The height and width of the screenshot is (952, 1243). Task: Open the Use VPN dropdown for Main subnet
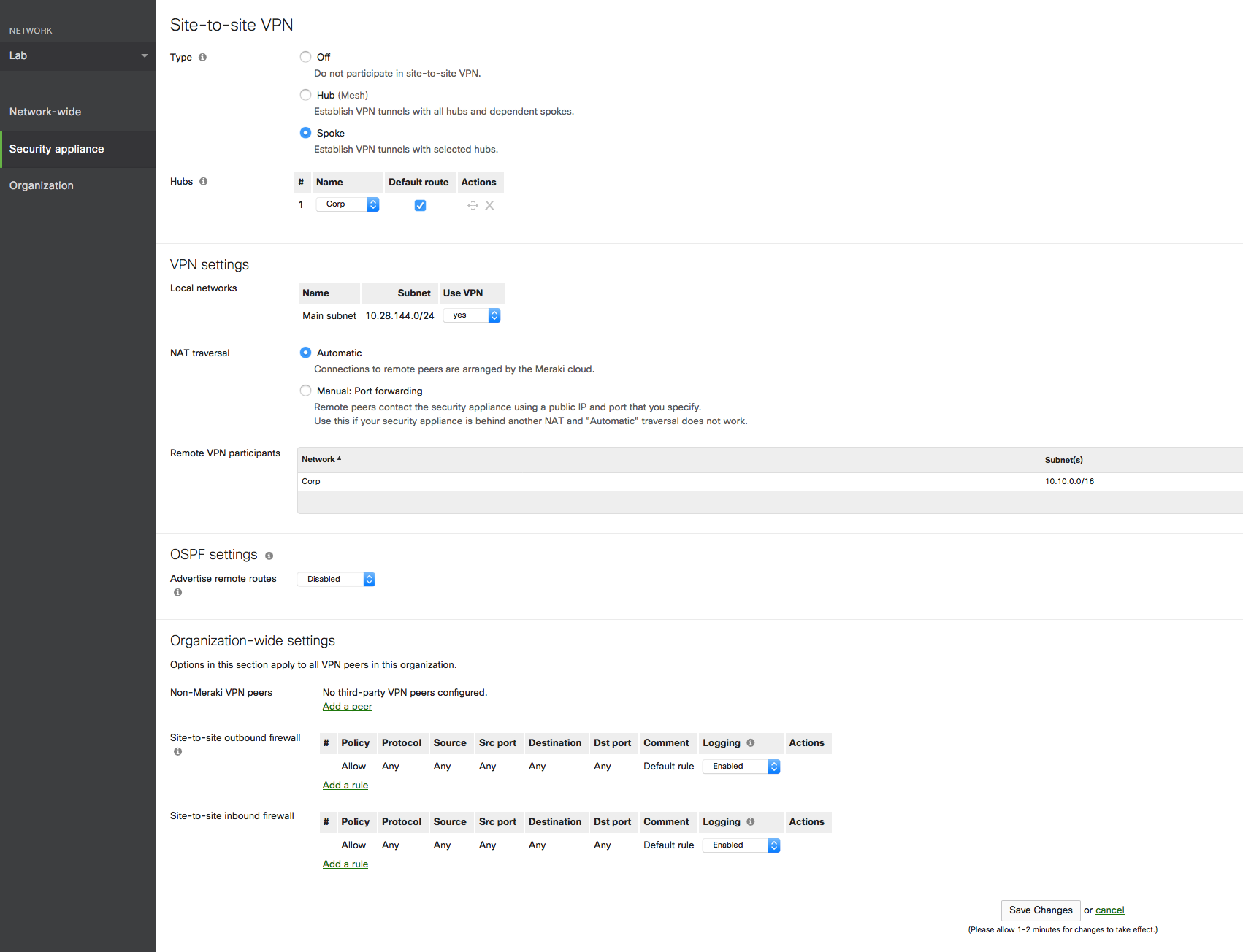click(x=472, y=315)
